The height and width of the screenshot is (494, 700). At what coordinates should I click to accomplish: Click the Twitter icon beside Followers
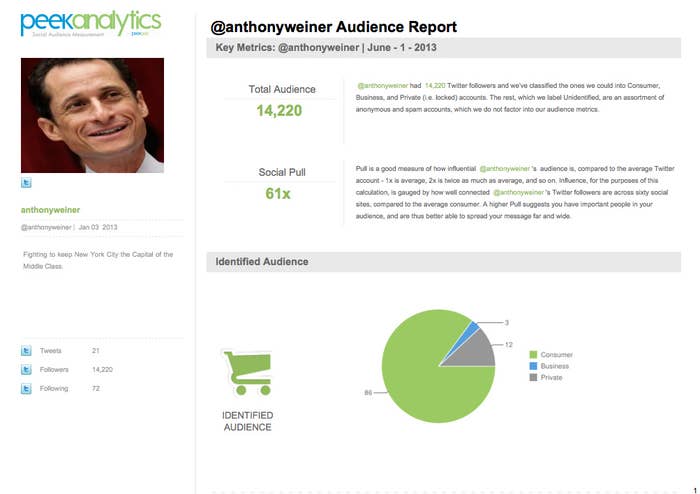(26, 369)
